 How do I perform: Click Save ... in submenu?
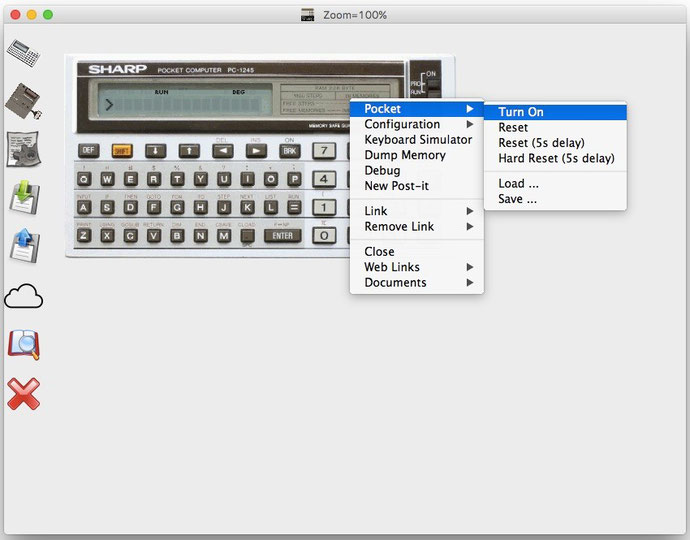coord(555,199)
